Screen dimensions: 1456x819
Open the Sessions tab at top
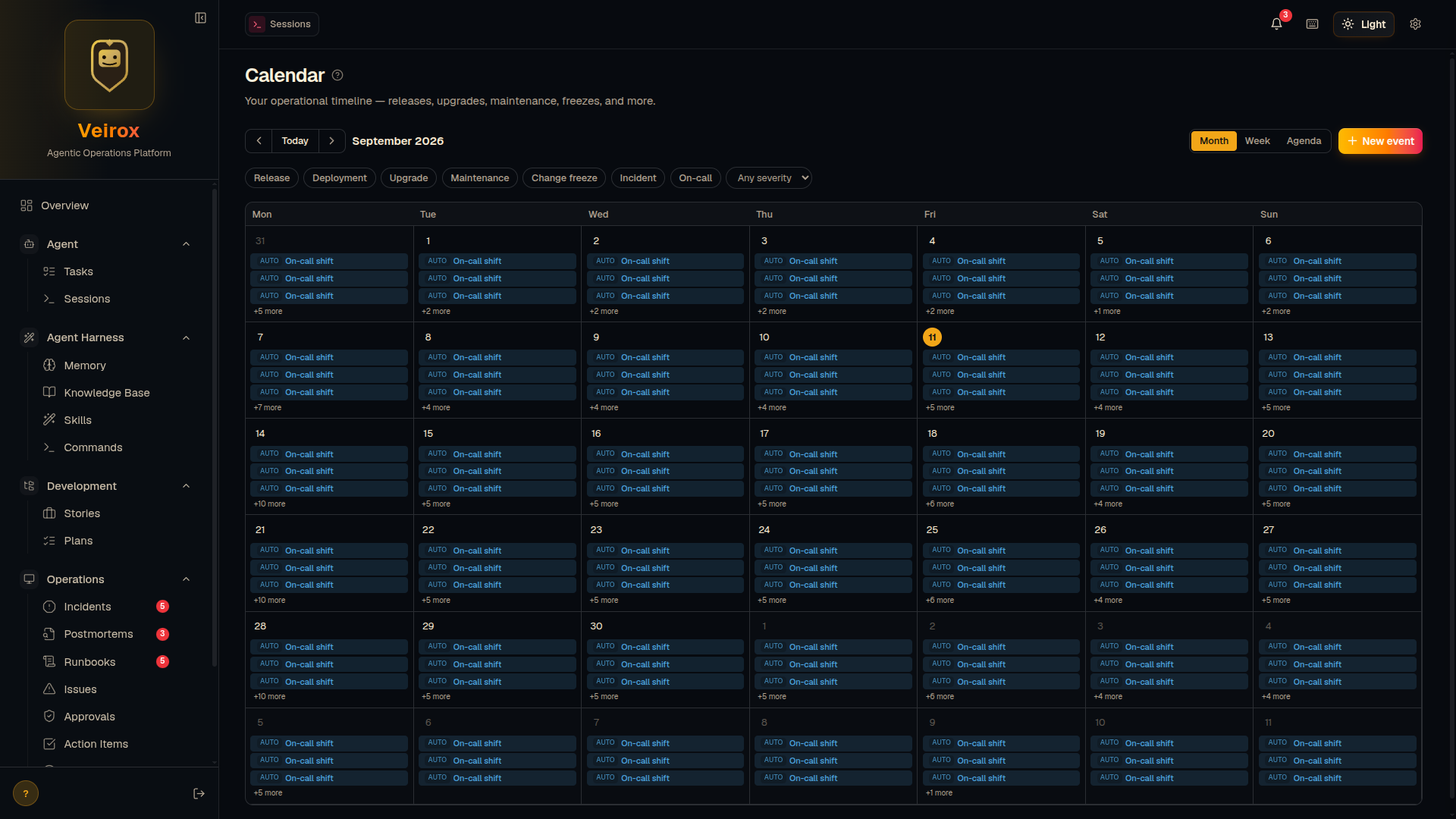pos(282,24)
